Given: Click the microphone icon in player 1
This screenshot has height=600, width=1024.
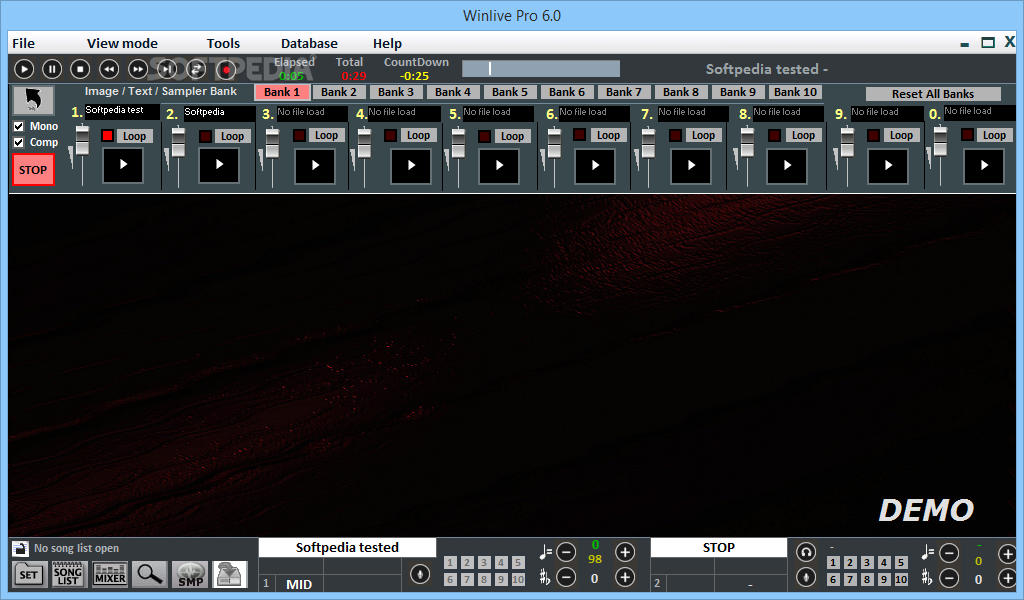Looking at the screenshot, I should point(420,575).
